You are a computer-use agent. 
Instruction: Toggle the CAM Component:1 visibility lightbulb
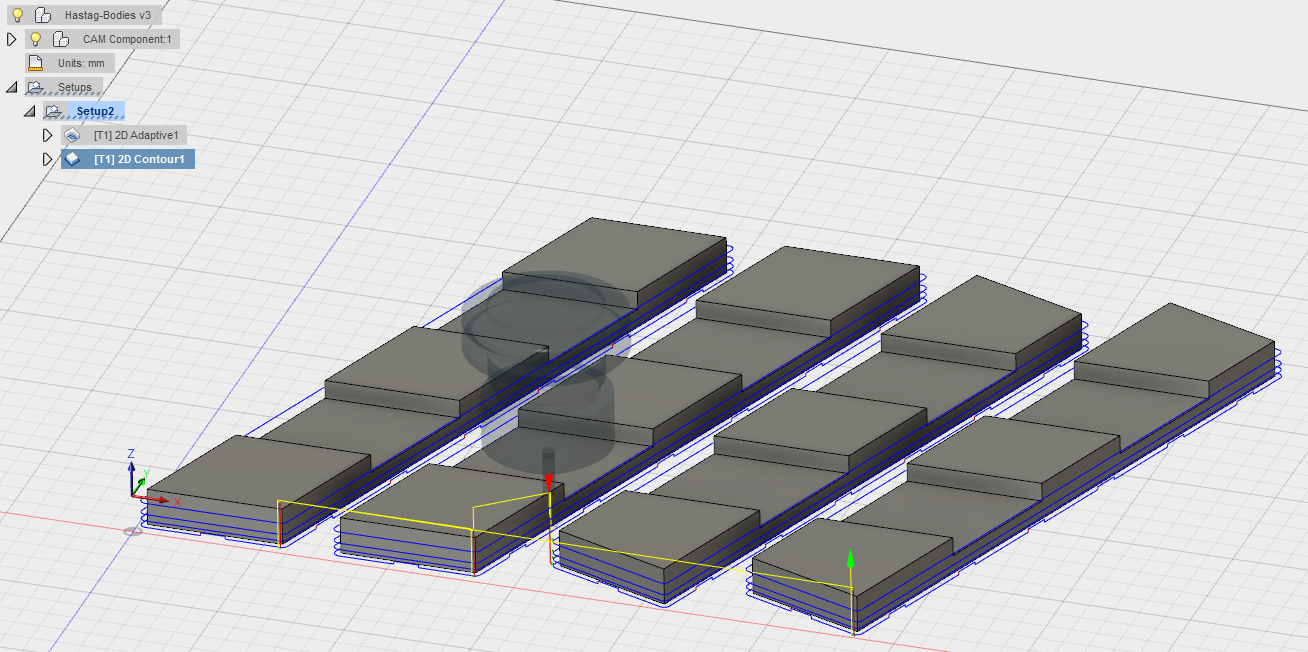36,39
